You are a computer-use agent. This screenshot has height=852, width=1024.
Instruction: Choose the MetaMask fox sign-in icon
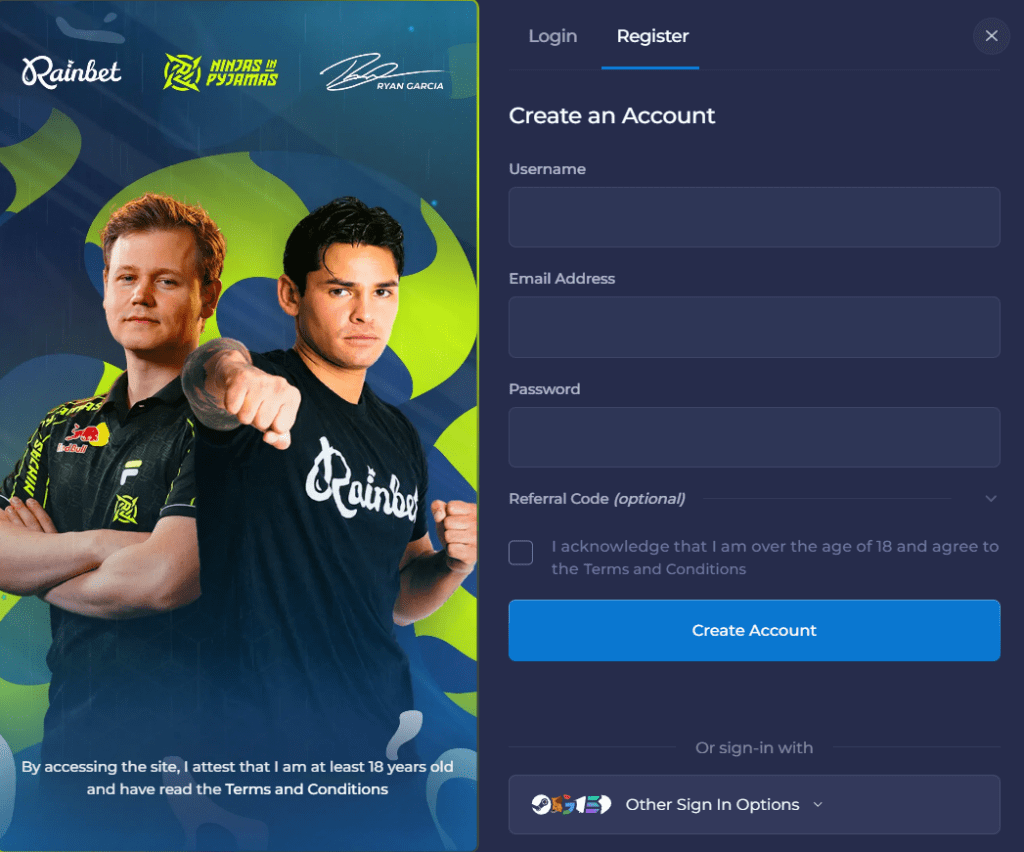click(x=556, y=804)
